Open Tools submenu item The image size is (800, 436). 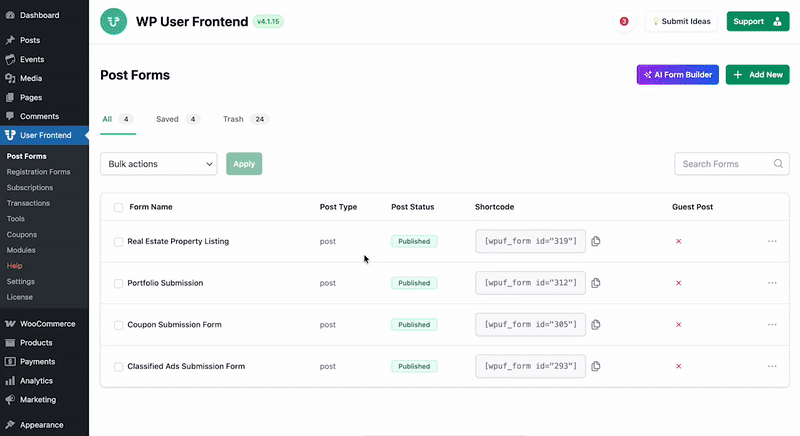(15, 219)
